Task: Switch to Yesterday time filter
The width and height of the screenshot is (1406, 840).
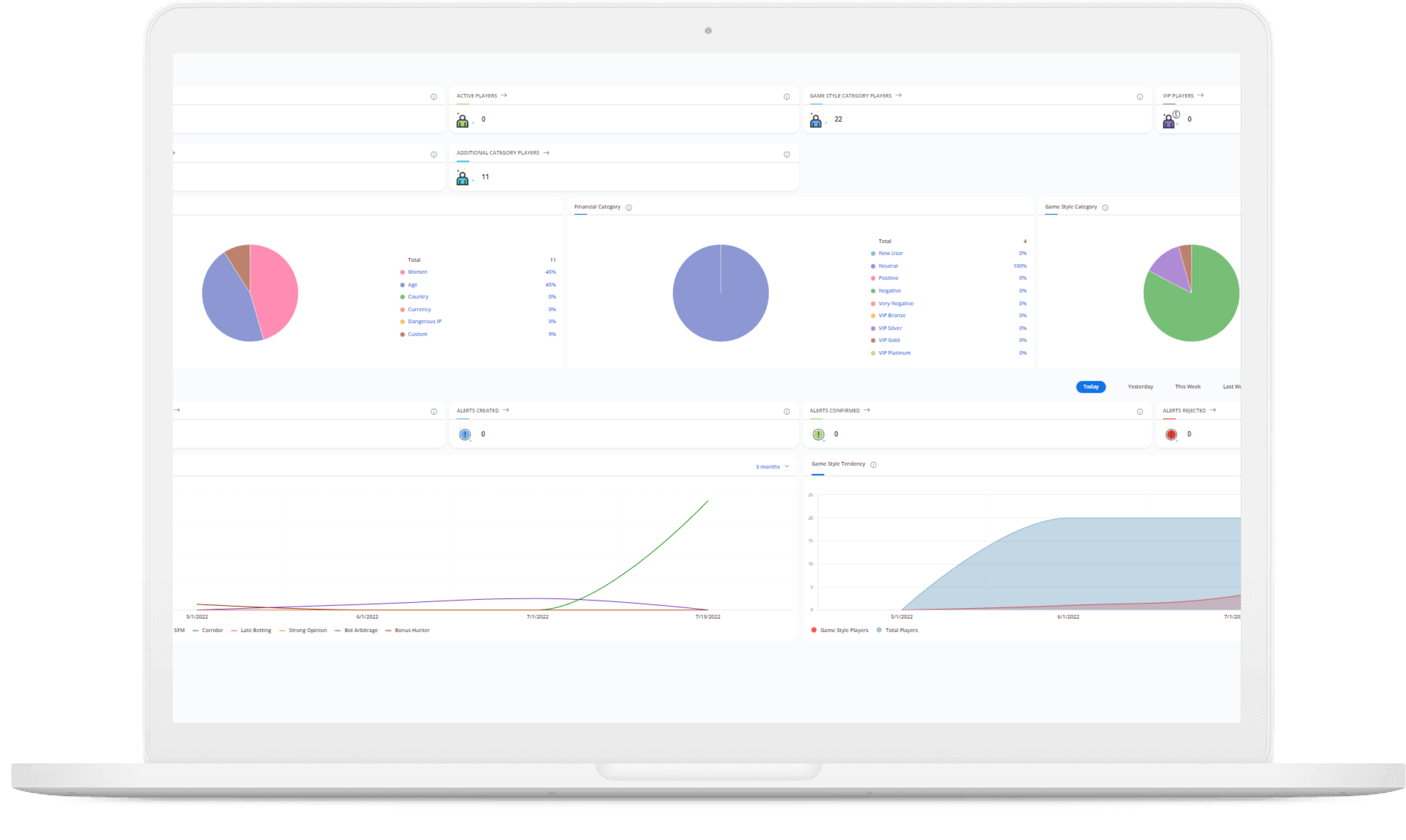Action: (x=1140, y=387)
